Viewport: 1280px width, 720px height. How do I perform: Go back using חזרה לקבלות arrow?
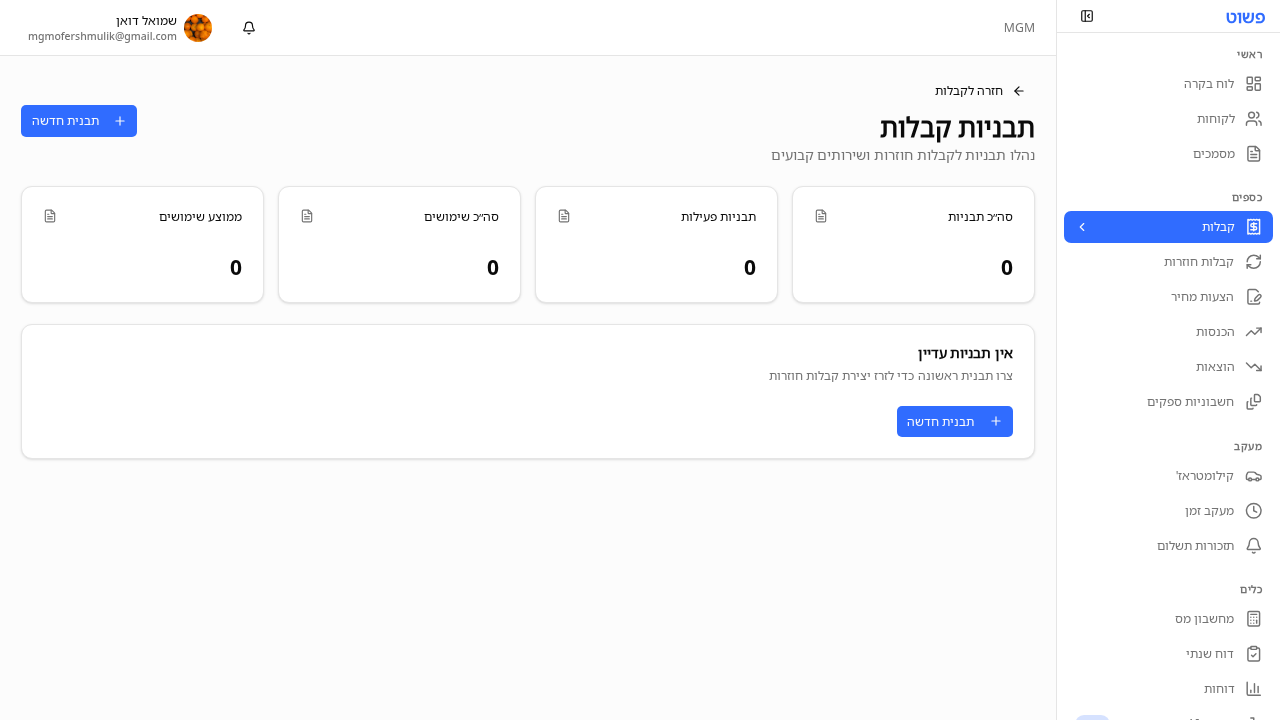point(1018,90)
